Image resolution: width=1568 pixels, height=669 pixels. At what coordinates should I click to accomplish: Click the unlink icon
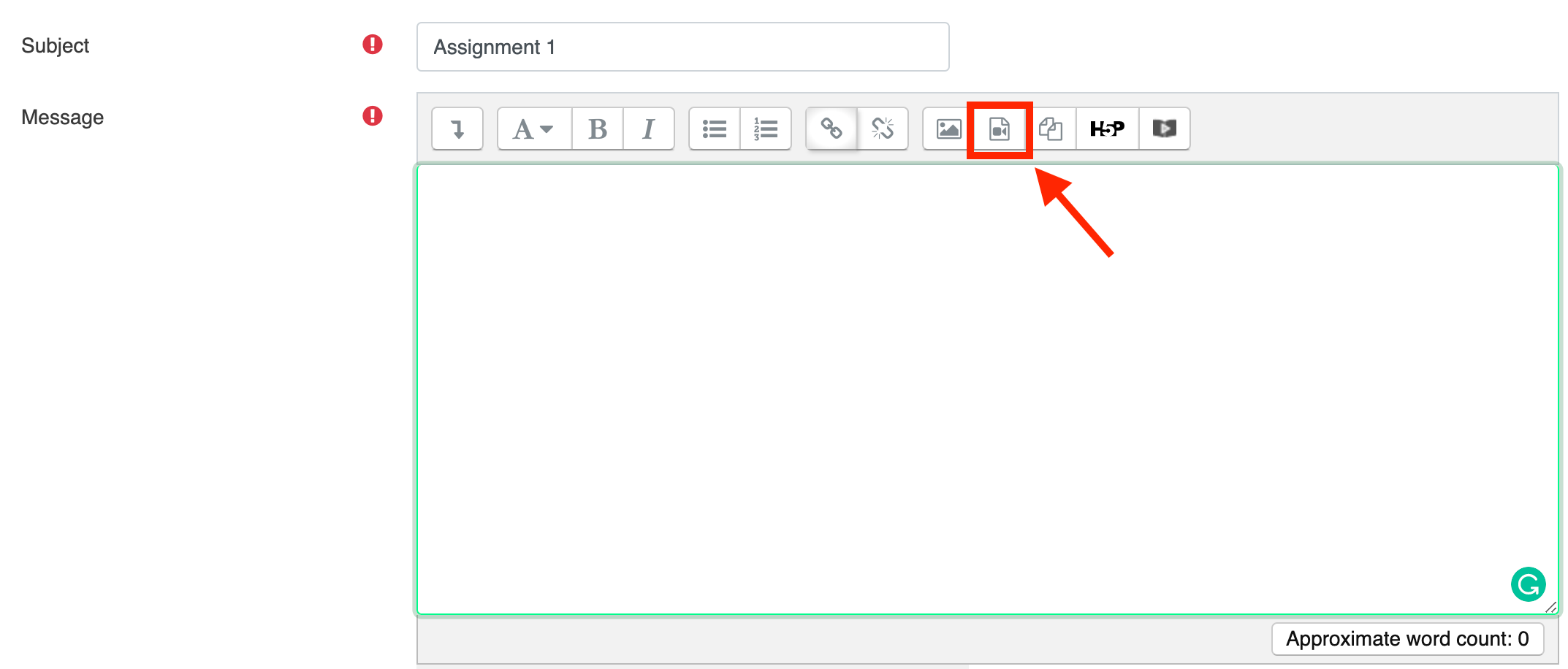pos(883,129)
